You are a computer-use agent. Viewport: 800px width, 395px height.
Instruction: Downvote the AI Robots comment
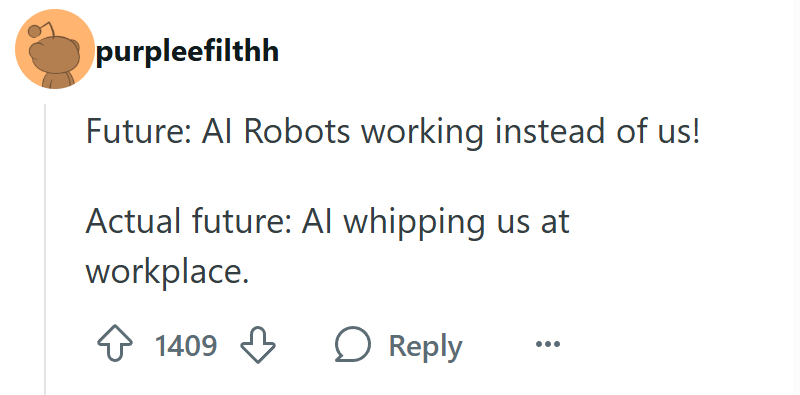coord(258,344)
